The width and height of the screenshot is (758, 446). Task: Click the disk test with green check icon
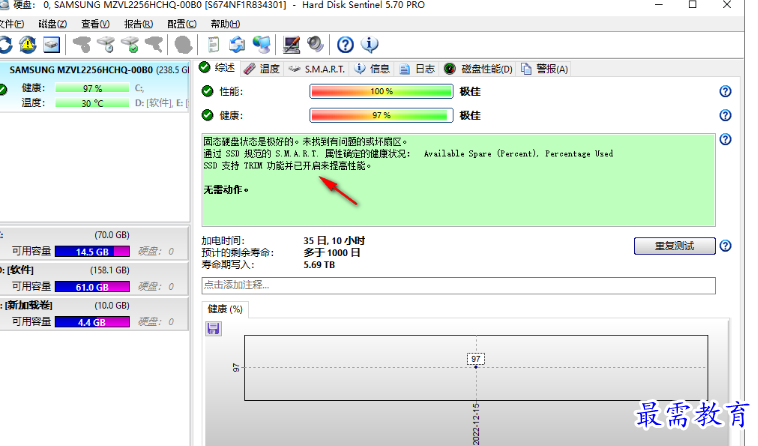[130, 45]
